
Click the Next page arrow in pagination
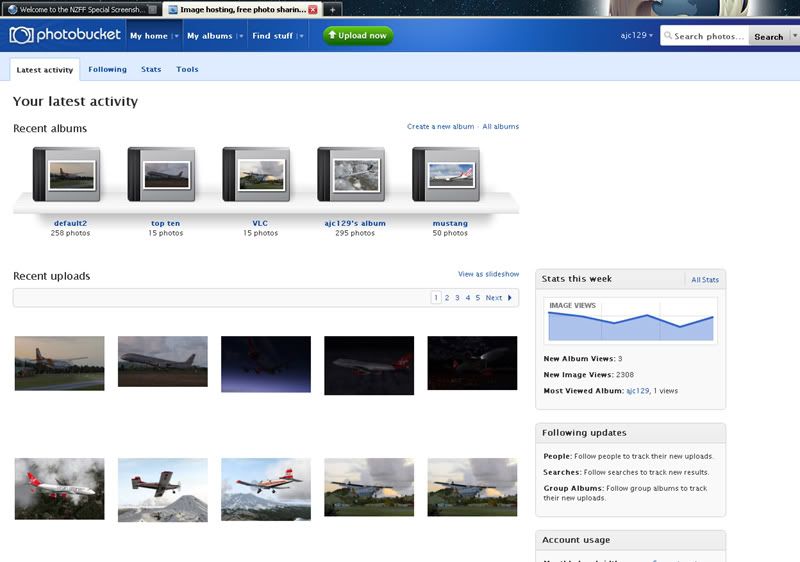pos(510,298)
